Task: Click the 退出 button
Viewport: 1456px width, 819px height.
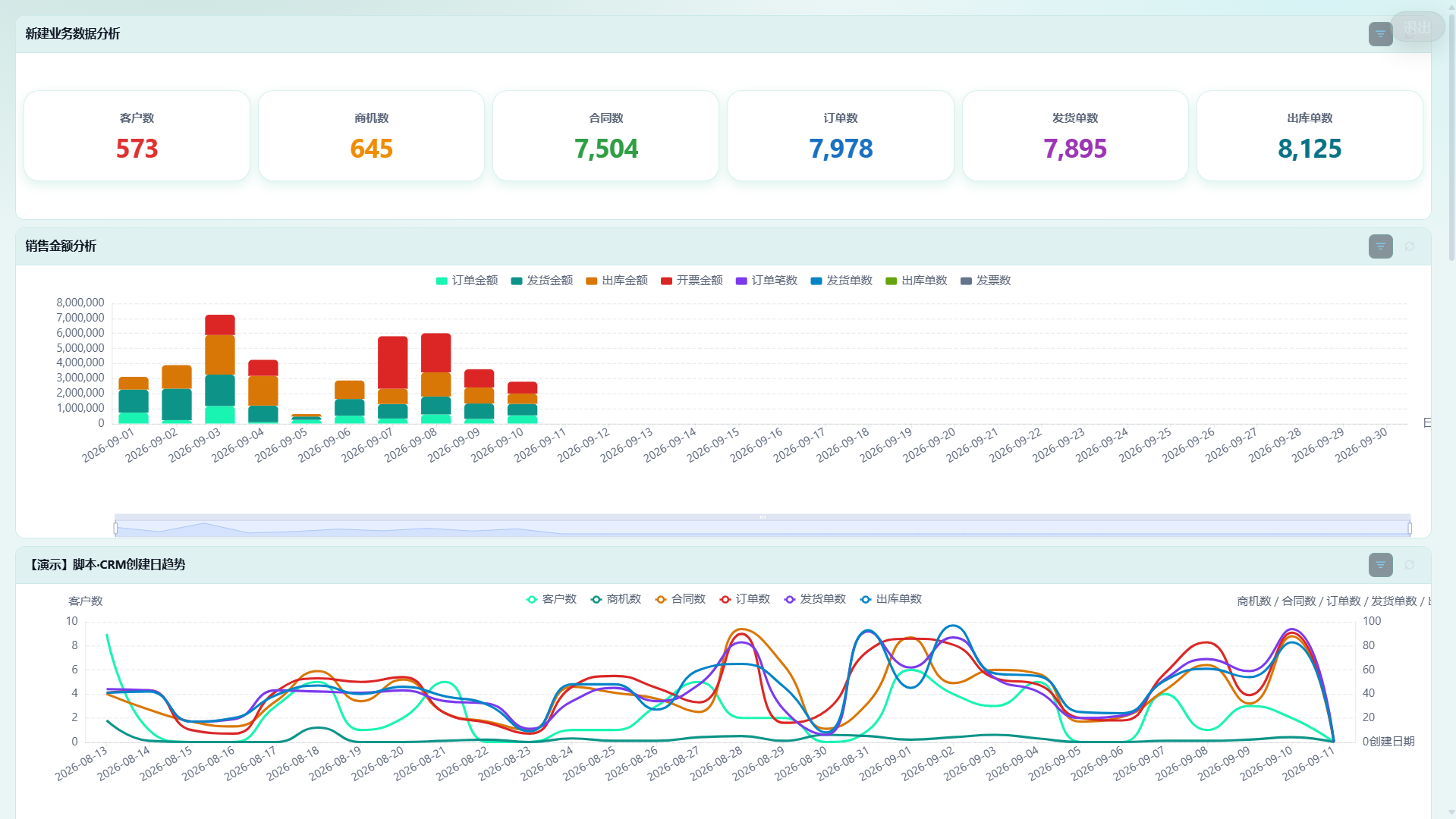Action: tap(1417, 27)
